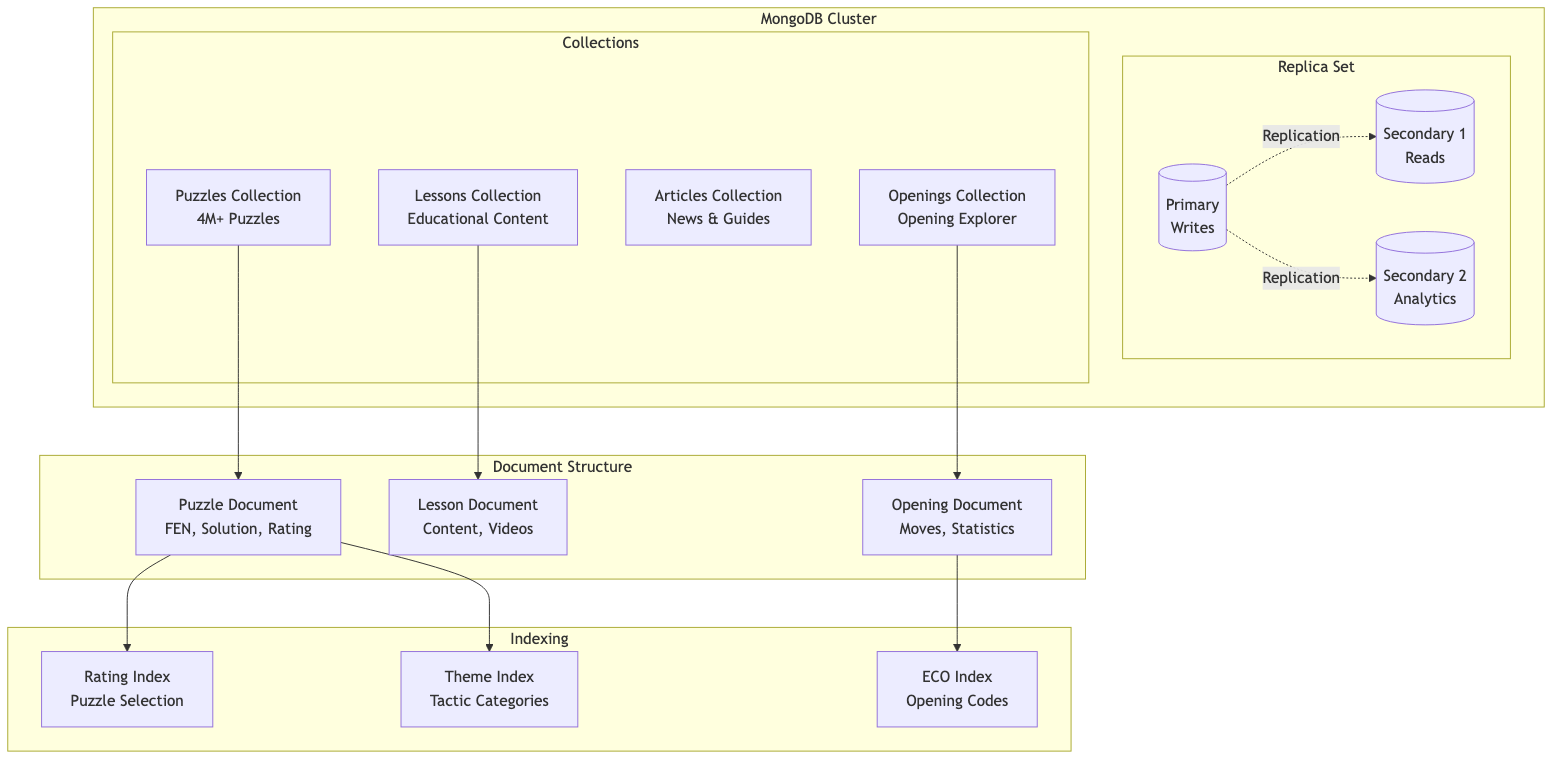Select the Puzzles Collection node
Screen dimensions: 1568x768
coord(238,207)
